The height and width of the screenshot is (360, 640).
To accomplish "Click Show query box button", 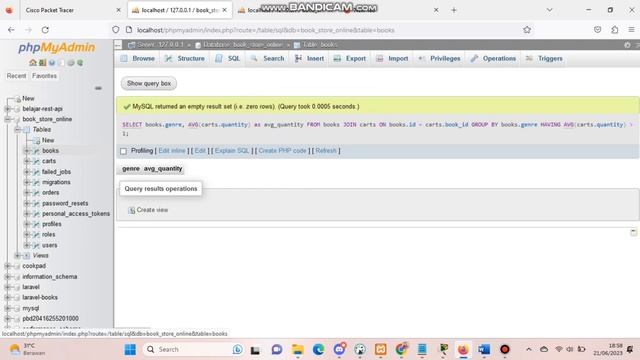I will pyautogui.click(x=149, y=84).
